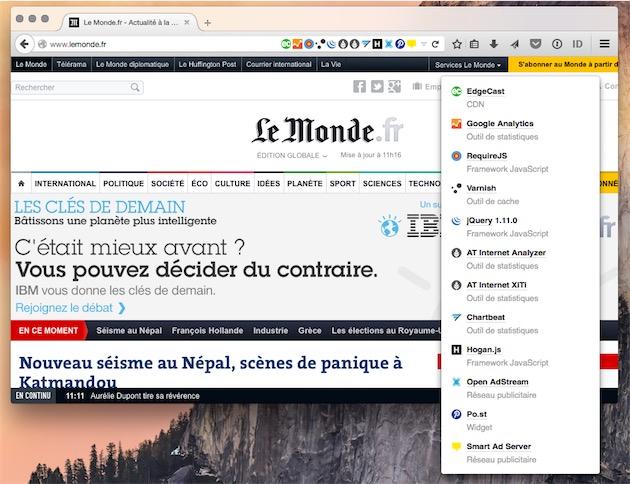Click the jQuery icon in the address bar

click(331, 44)
